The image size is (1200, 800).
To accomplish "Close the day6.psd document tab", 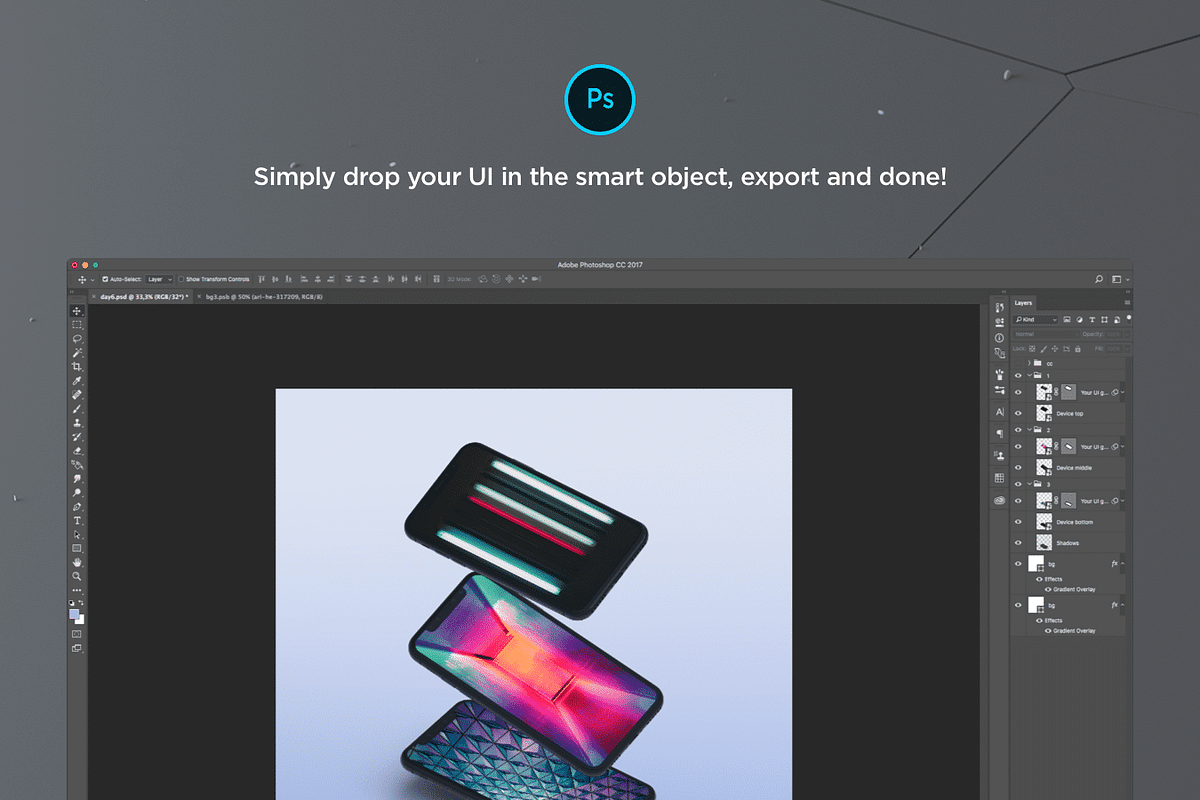I will 94,297.
